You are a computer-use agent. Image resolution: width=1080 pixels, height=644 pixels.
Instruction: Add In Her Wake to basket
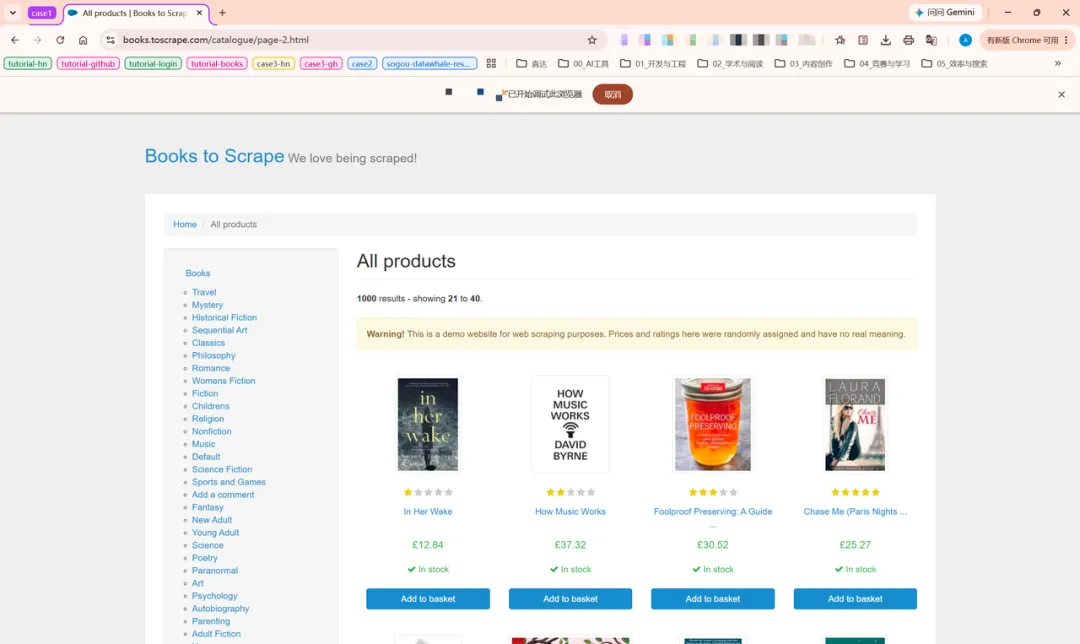click(x=428, y=599)
